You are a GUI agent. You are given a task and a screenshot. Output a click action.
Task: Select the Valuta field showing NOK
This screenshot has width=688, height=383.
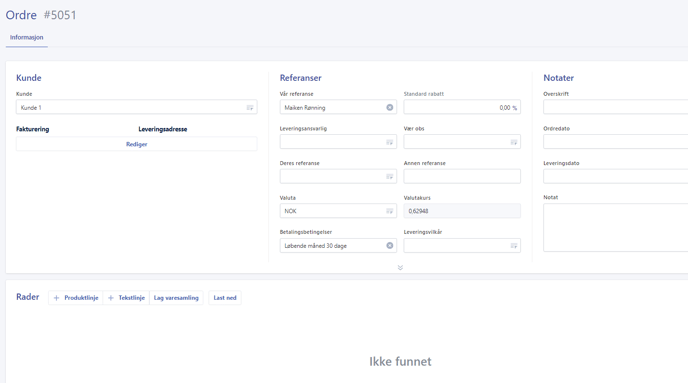[x=338, y=211]
